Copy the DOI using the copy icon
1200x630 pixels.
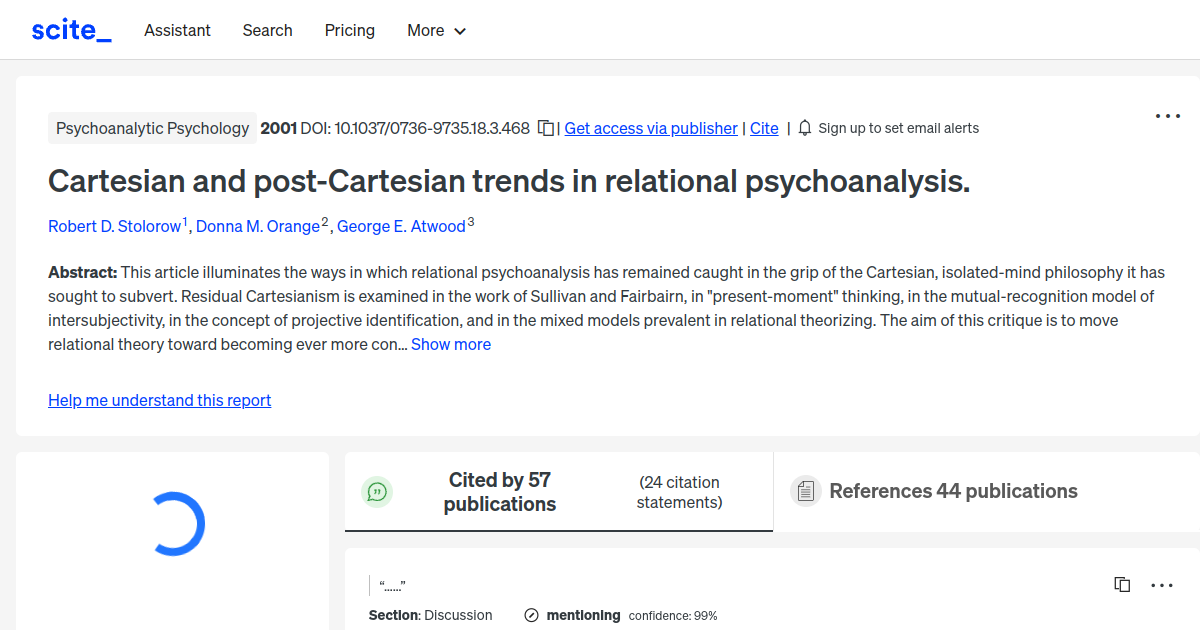[x=545, y=128]
